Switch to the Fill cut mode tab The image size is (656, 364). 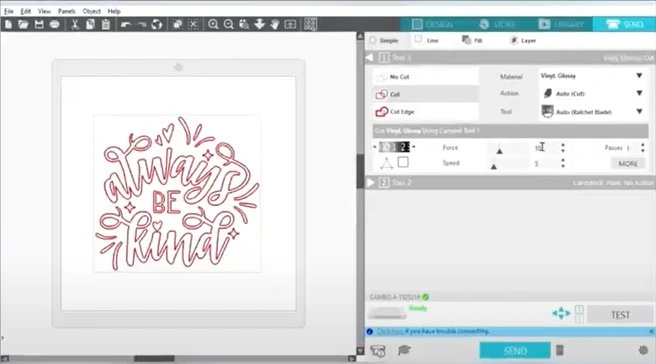(472, 40)
